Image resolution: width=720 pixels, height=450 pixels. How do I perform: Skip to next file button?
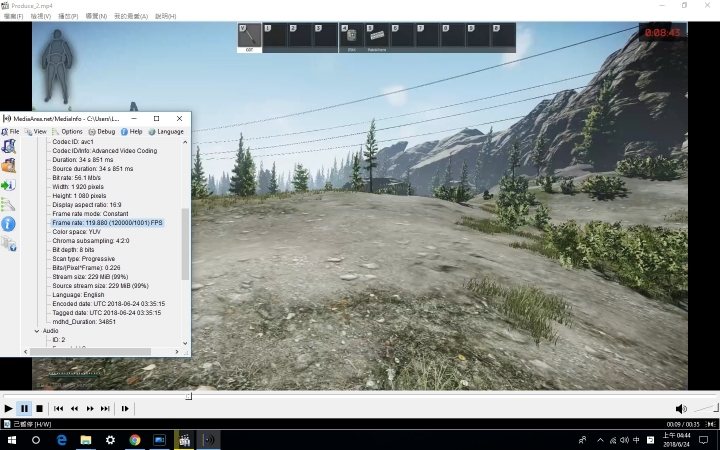point(105,408)
